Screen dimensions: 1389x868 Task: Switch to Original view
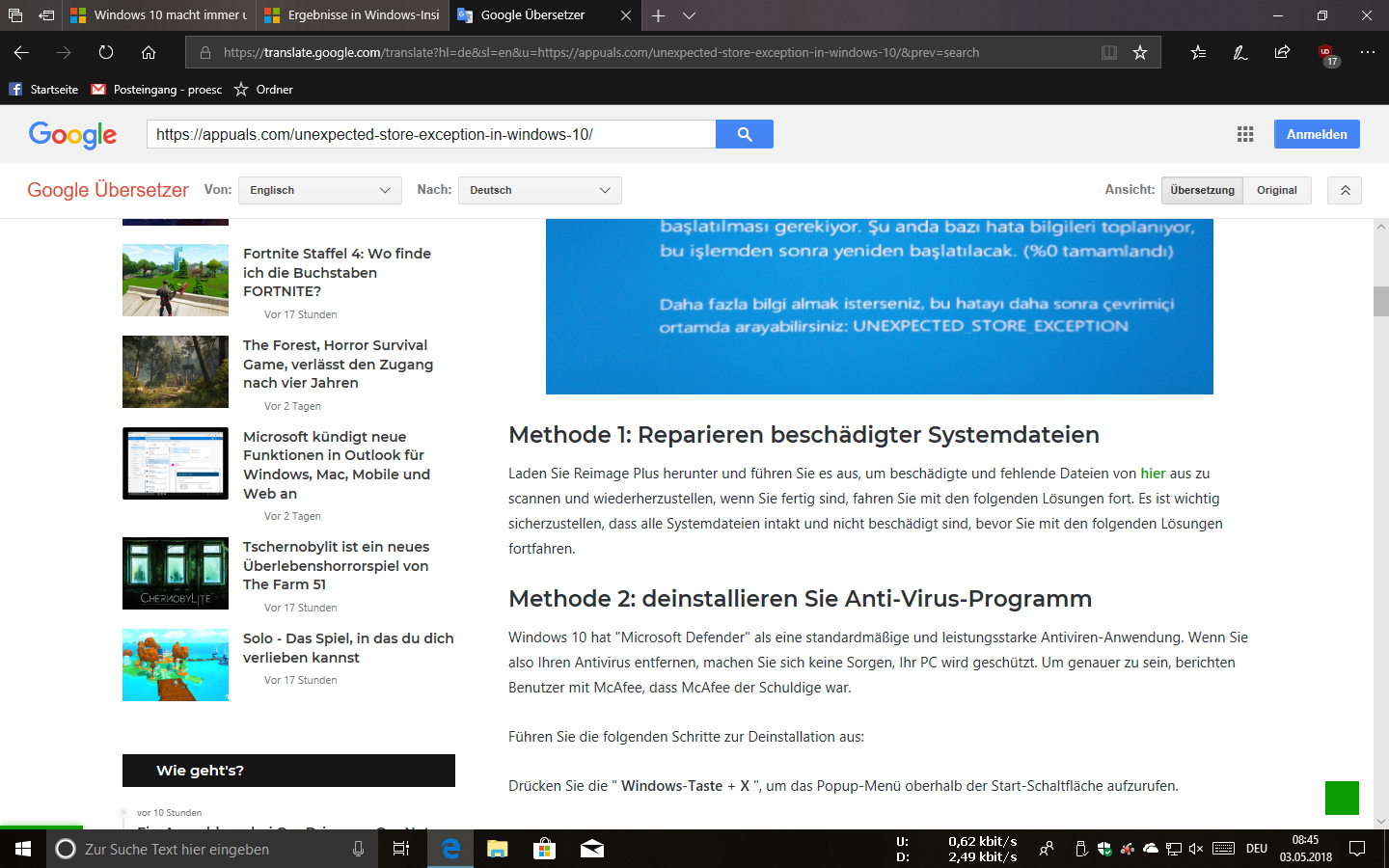[x=1277, y=190]
